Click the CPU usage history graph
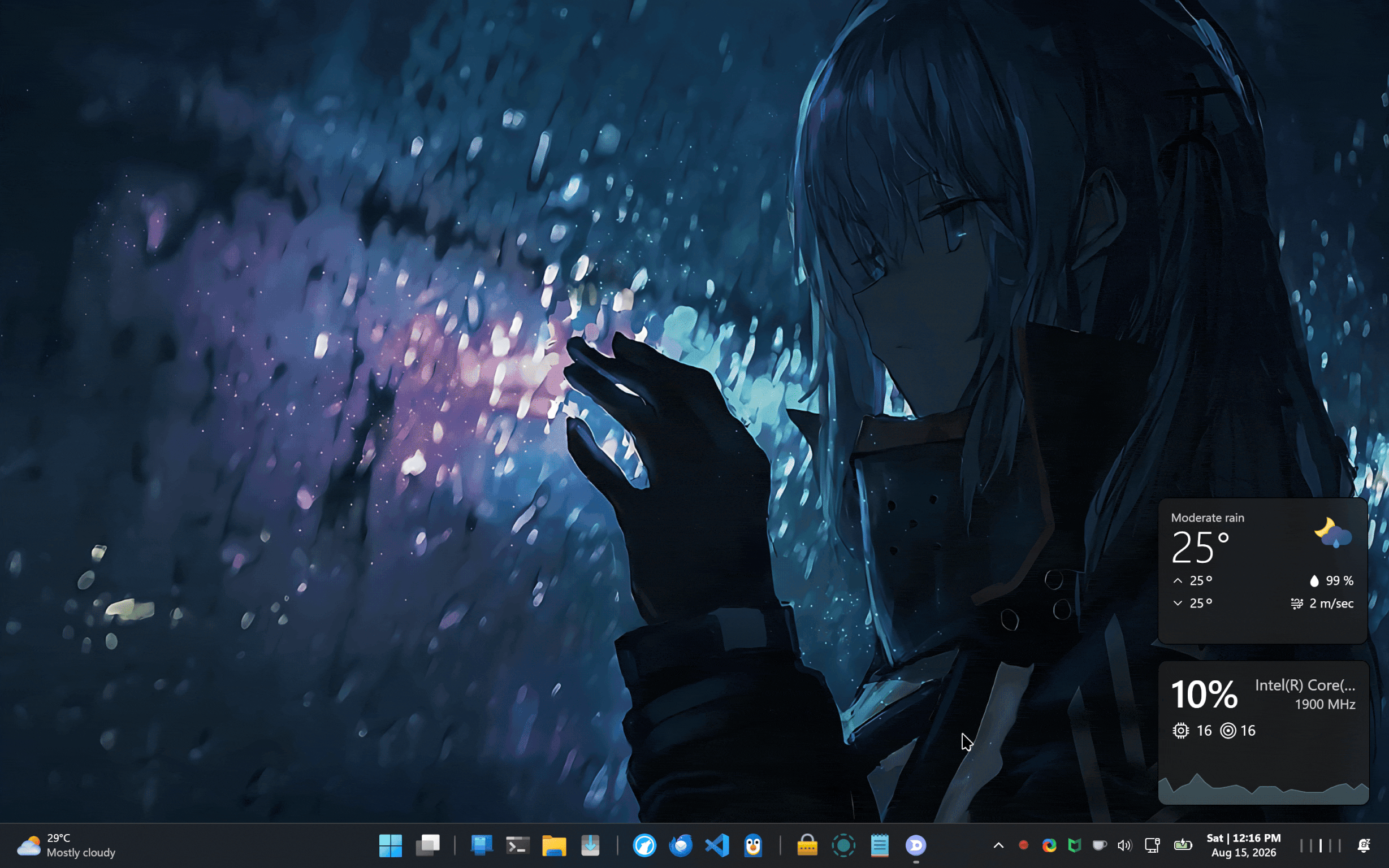The height and width of the screenshot is (868, 1389). pyautogui.click(x=1263, y=788)
